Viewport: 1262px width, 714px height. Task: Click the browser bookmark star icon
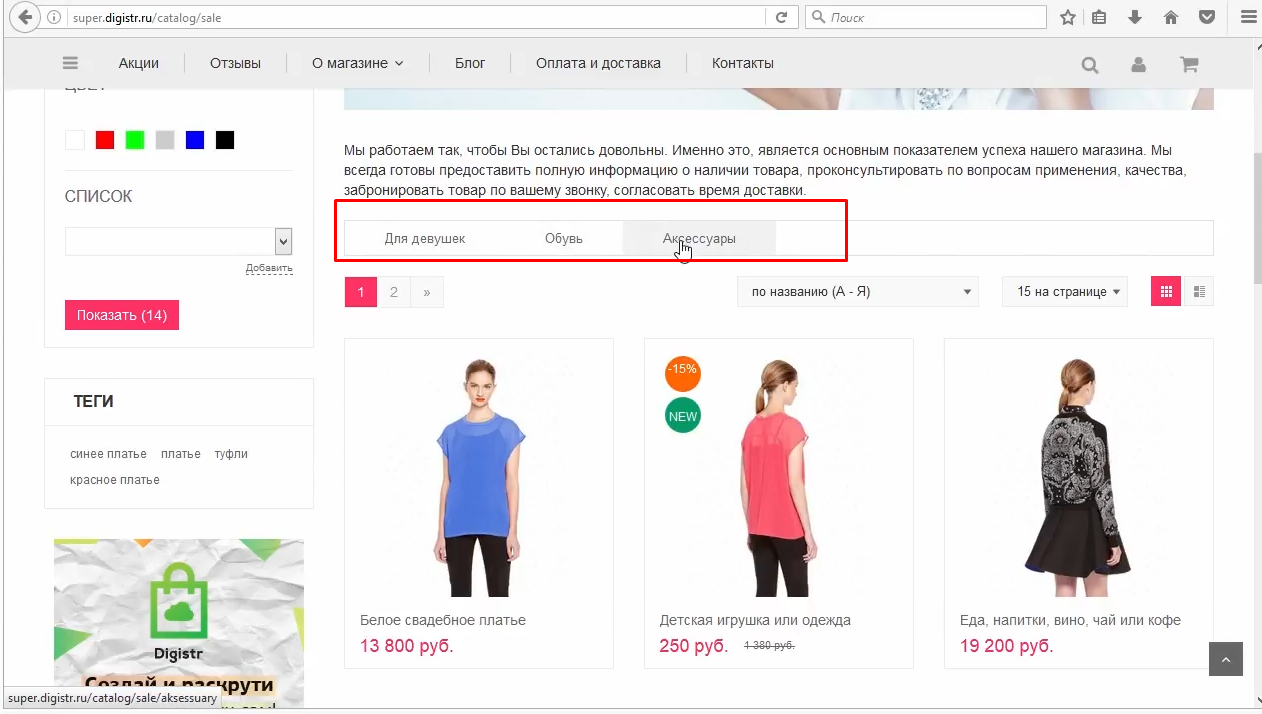(x=1068, y=17)
